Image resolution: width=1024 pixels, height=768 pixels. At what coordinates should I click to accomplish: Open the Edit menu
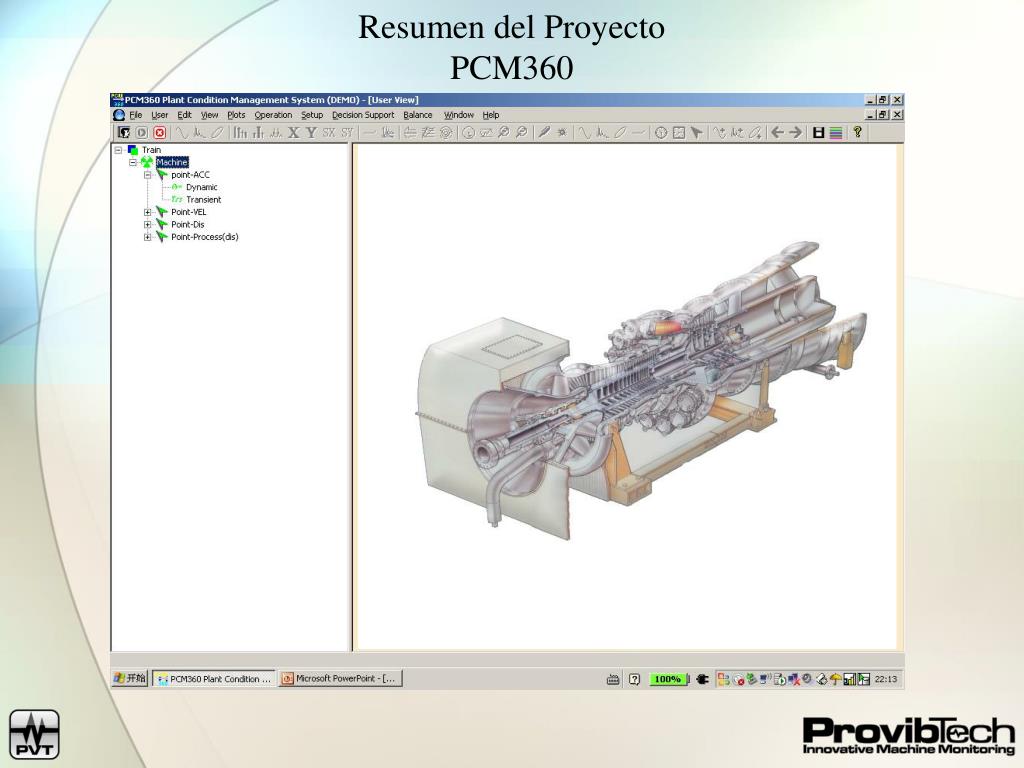click(x=185, y=115)
